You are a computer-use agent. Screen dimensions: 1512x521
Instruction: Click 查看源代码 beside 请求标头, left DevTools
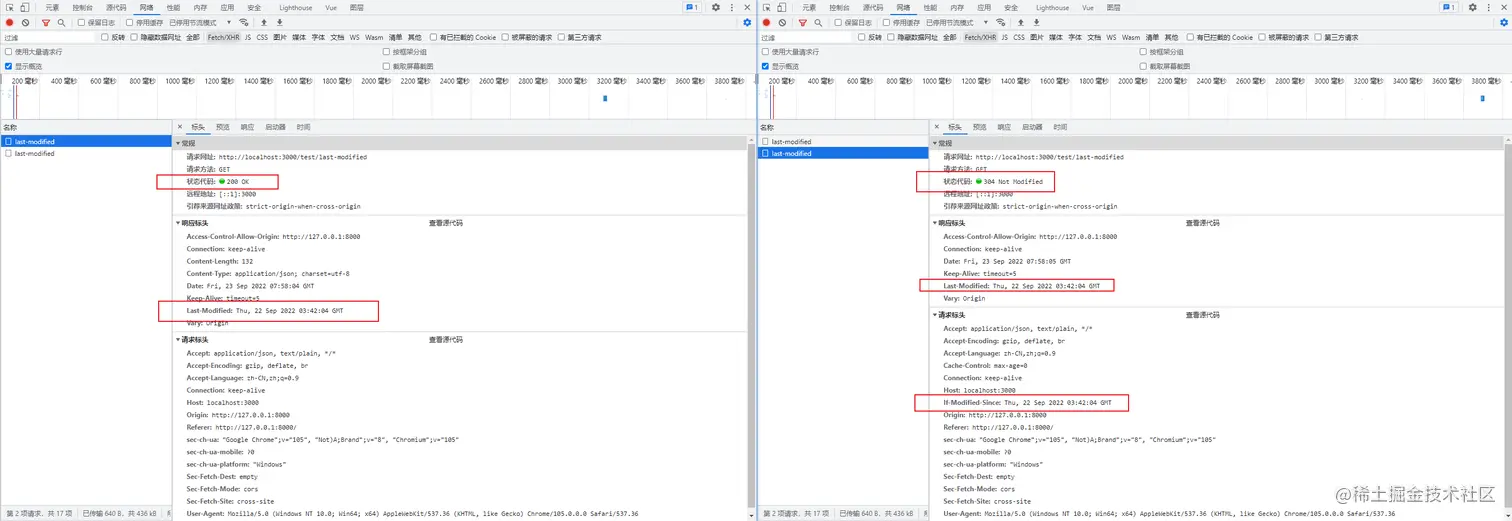click(x=446, y=340)
